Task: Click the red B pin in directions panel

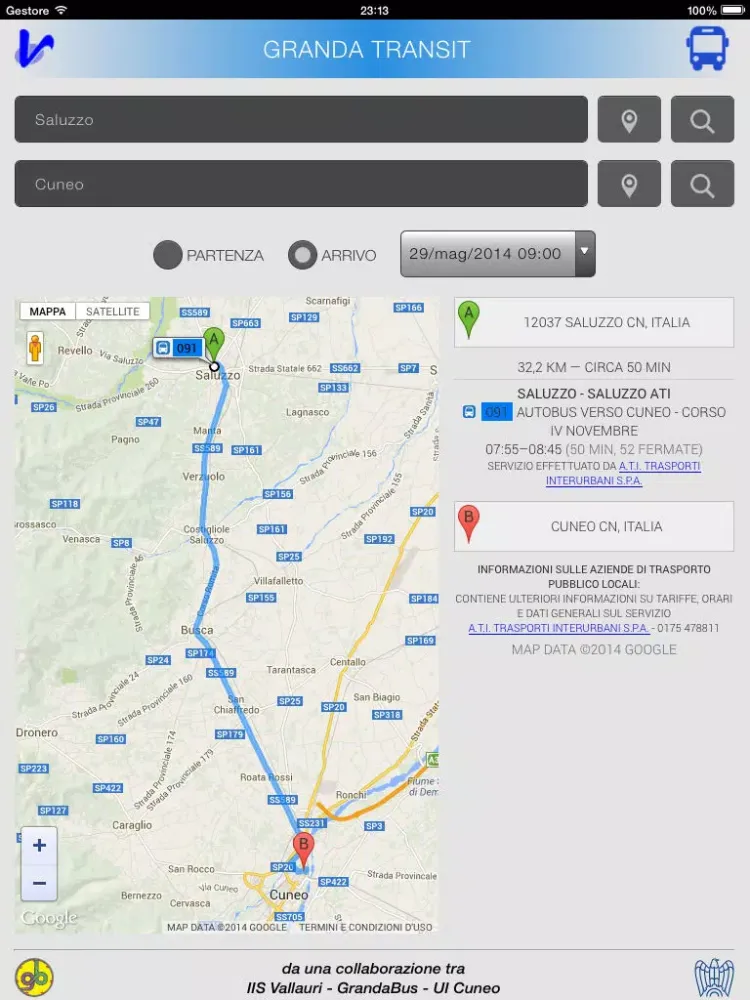Action: coord(469,524)
